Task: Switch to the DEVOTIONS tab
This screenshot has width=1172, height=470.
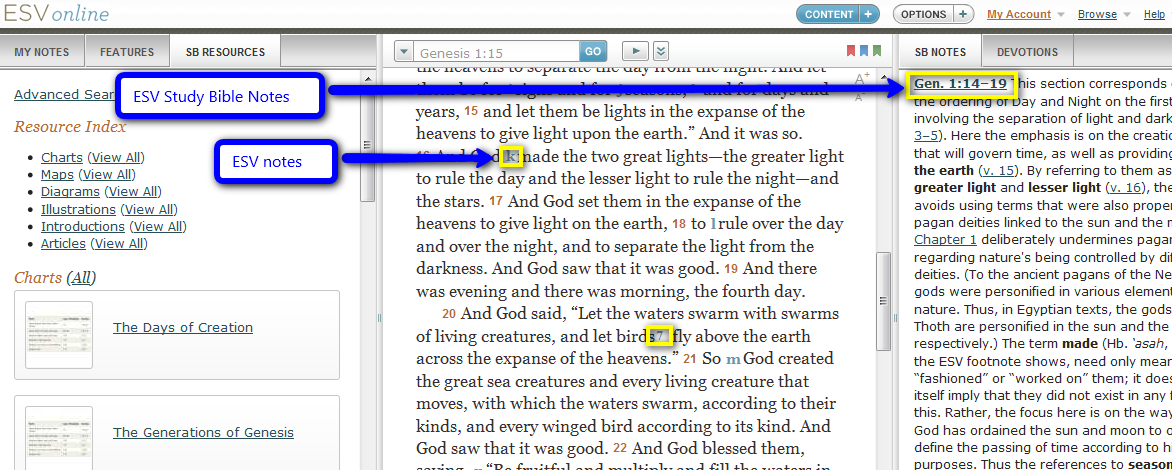Action: (1028, 52)
